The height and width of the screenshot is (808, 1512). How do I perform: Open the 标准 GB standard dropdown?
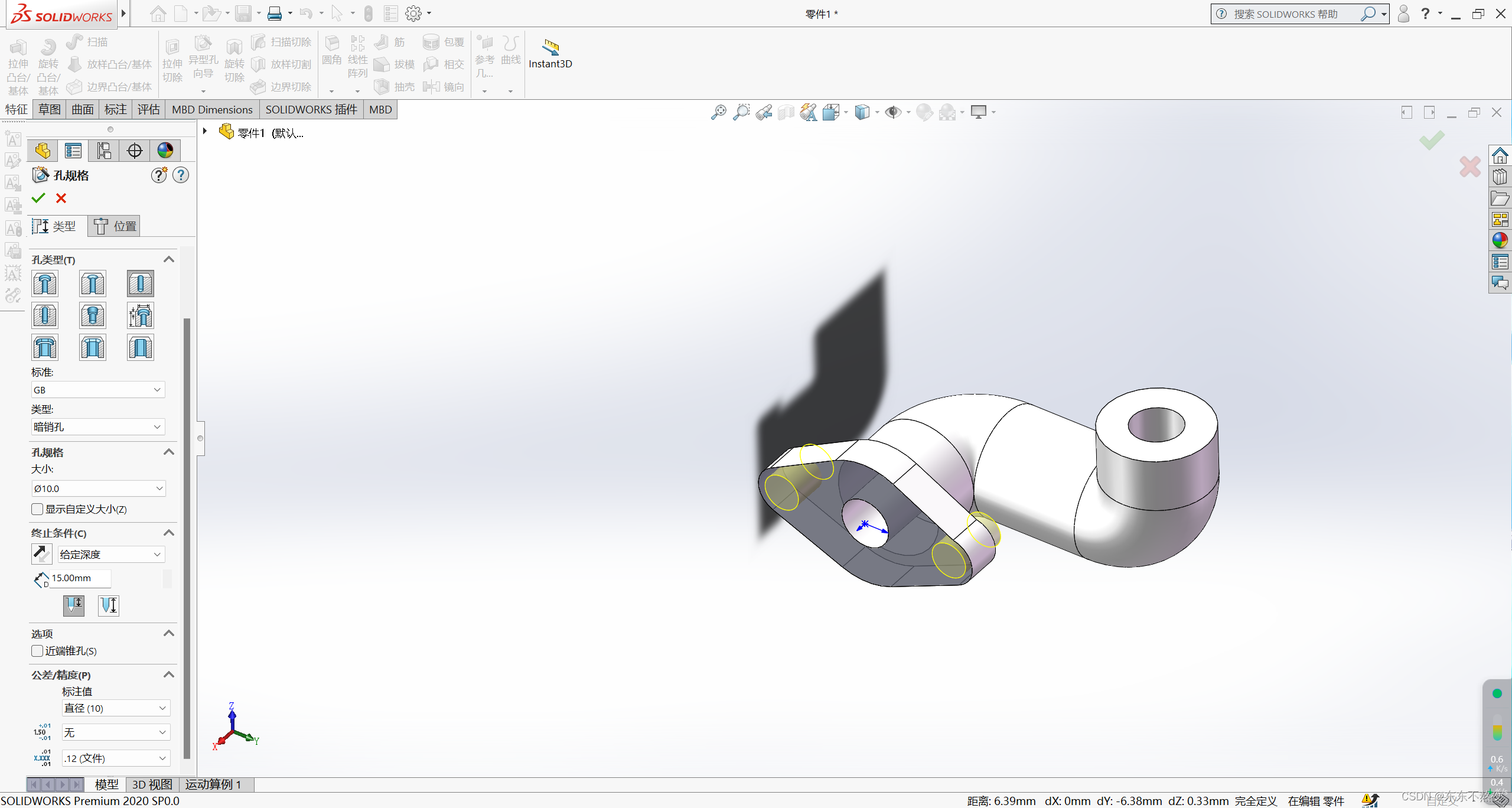click(97, 389)
